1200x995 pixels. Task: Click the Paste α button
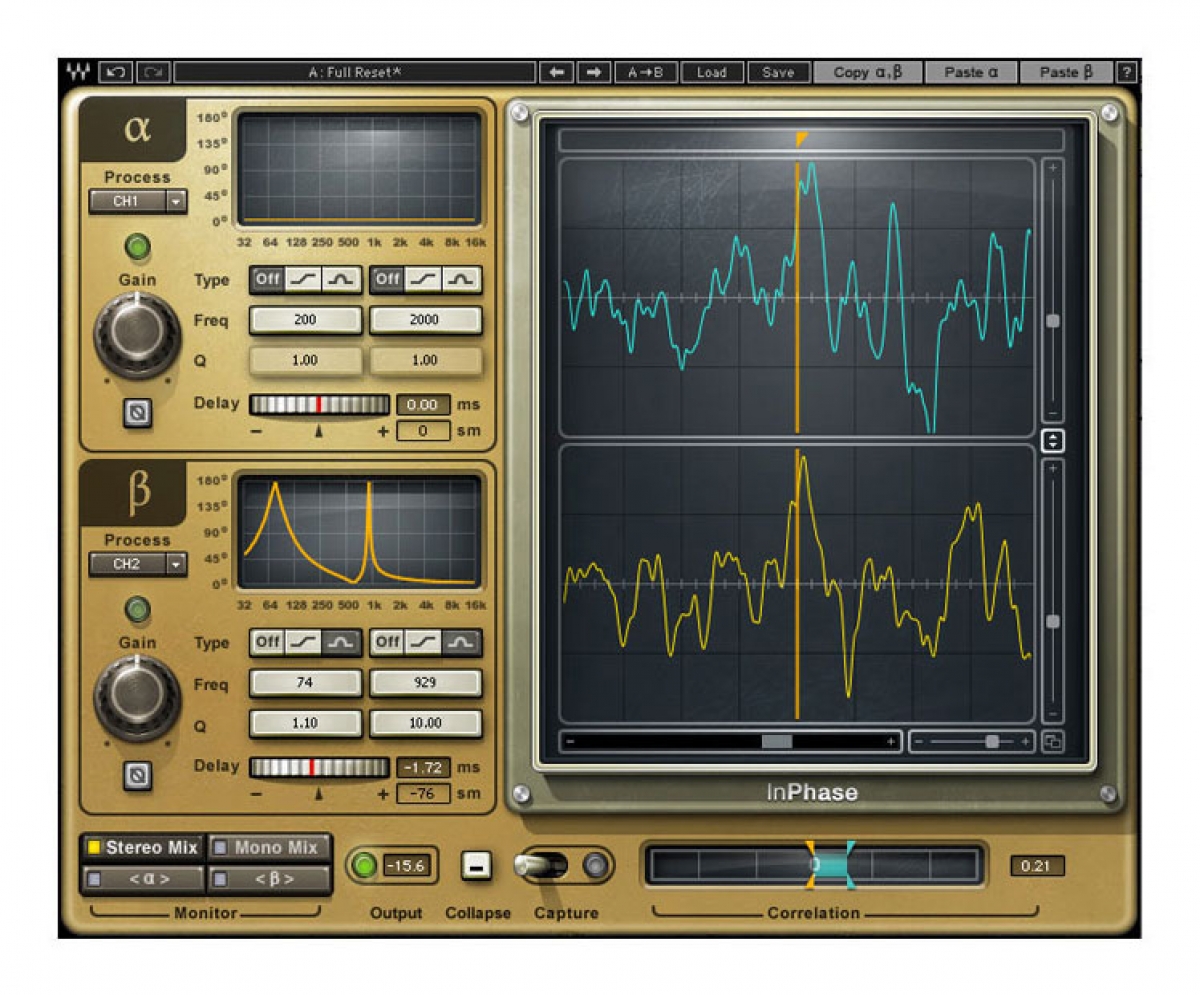971,72
